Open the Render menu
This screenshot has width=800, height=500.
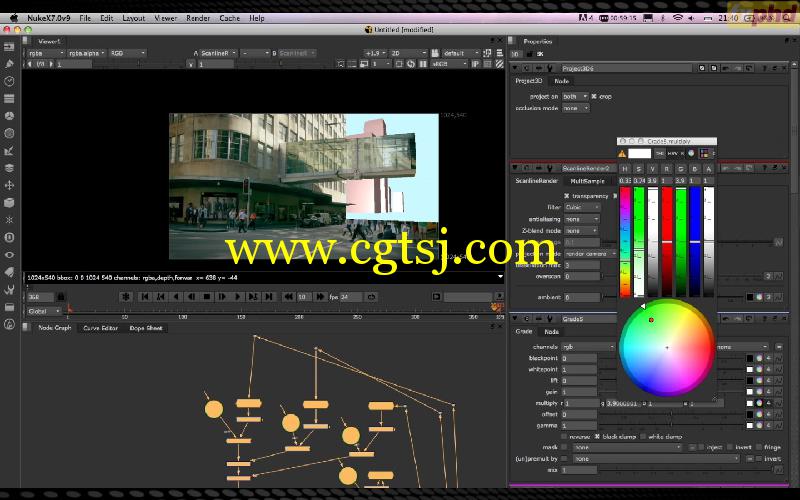(198, 18)
